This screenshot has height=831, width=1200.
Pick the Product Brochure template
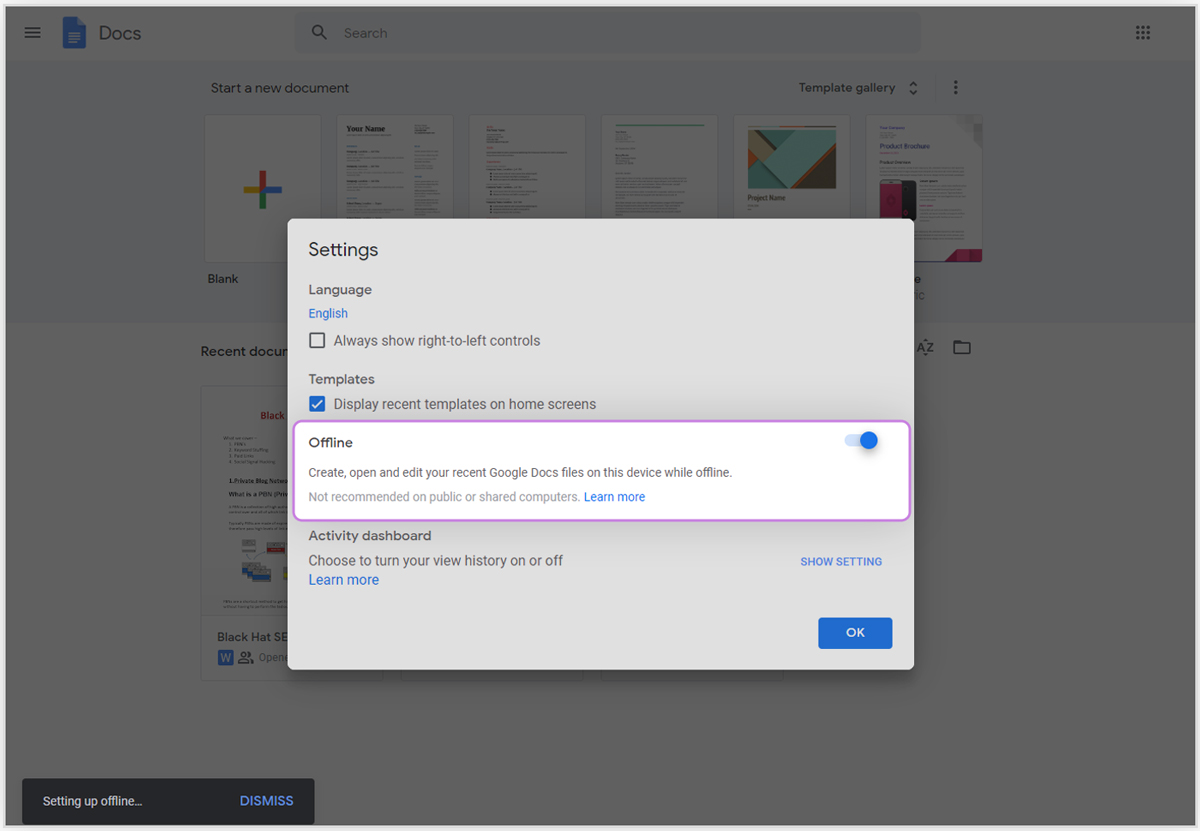coord(924,188)
